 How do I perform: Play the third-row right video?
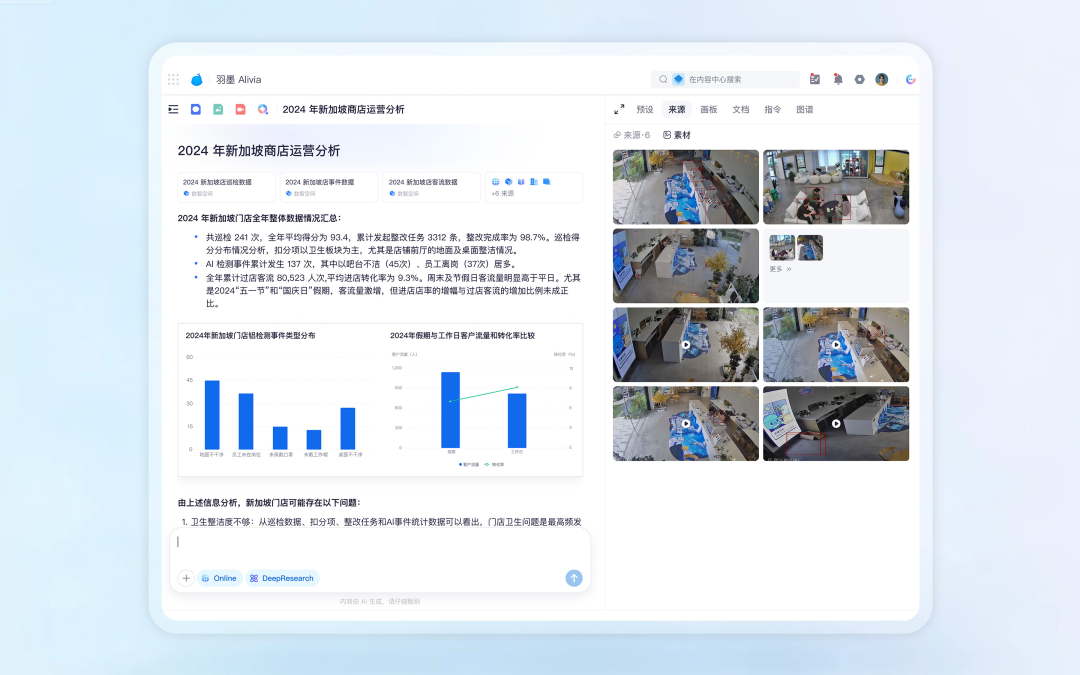pos(836,344)
